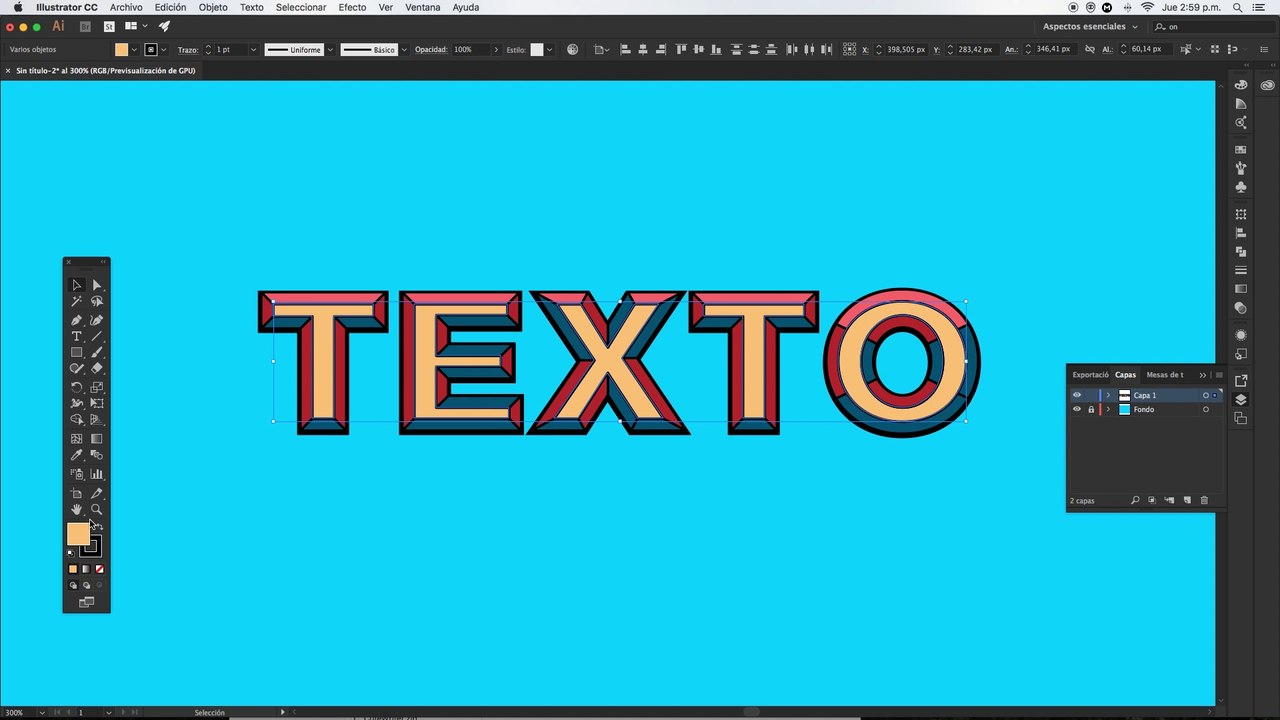Click the Change Screen Mode icon
1280x720 pixels.
(x=86, y=602)
